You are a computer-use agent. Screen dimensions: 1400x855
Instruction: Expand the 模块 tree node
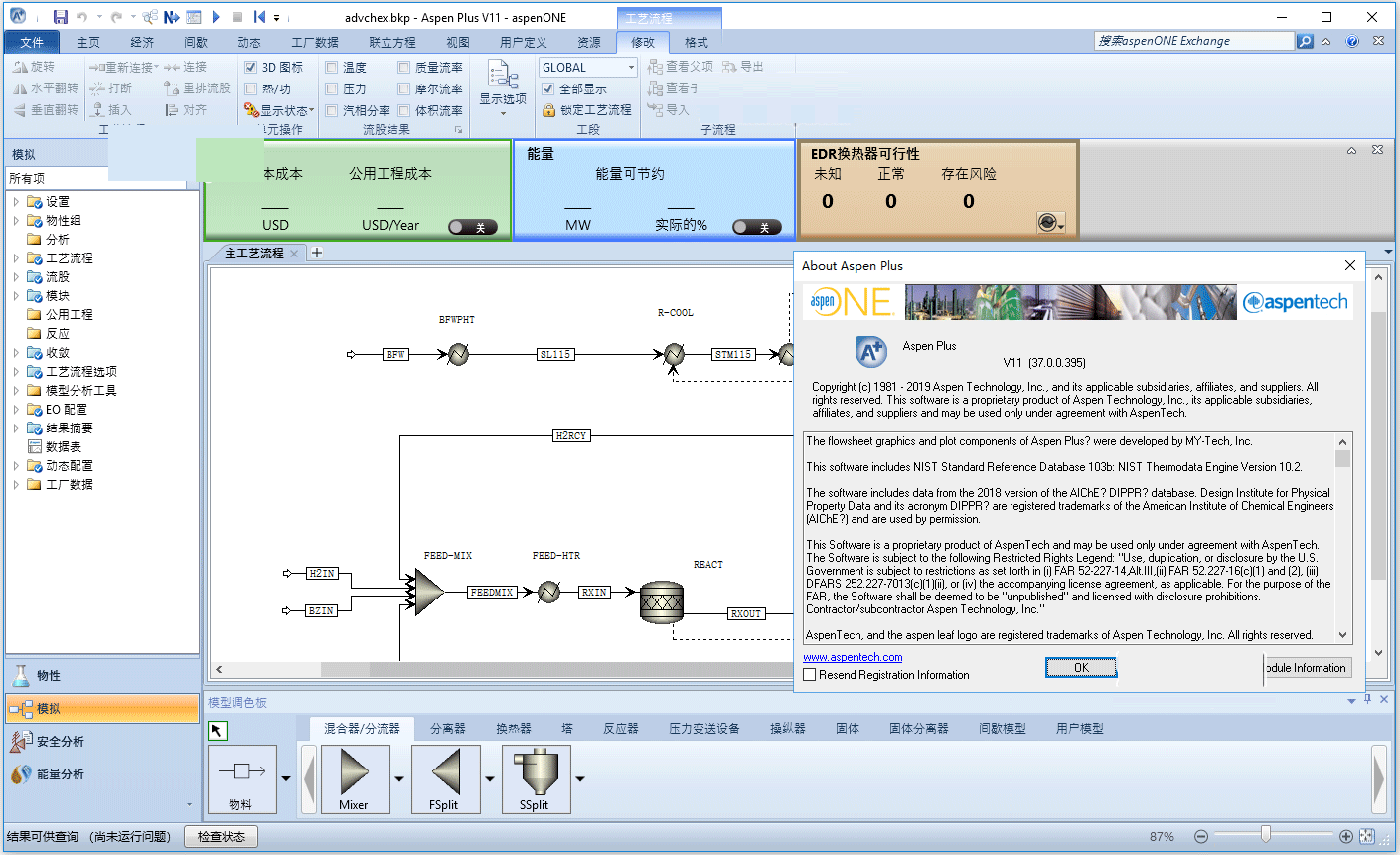point(16,296)
